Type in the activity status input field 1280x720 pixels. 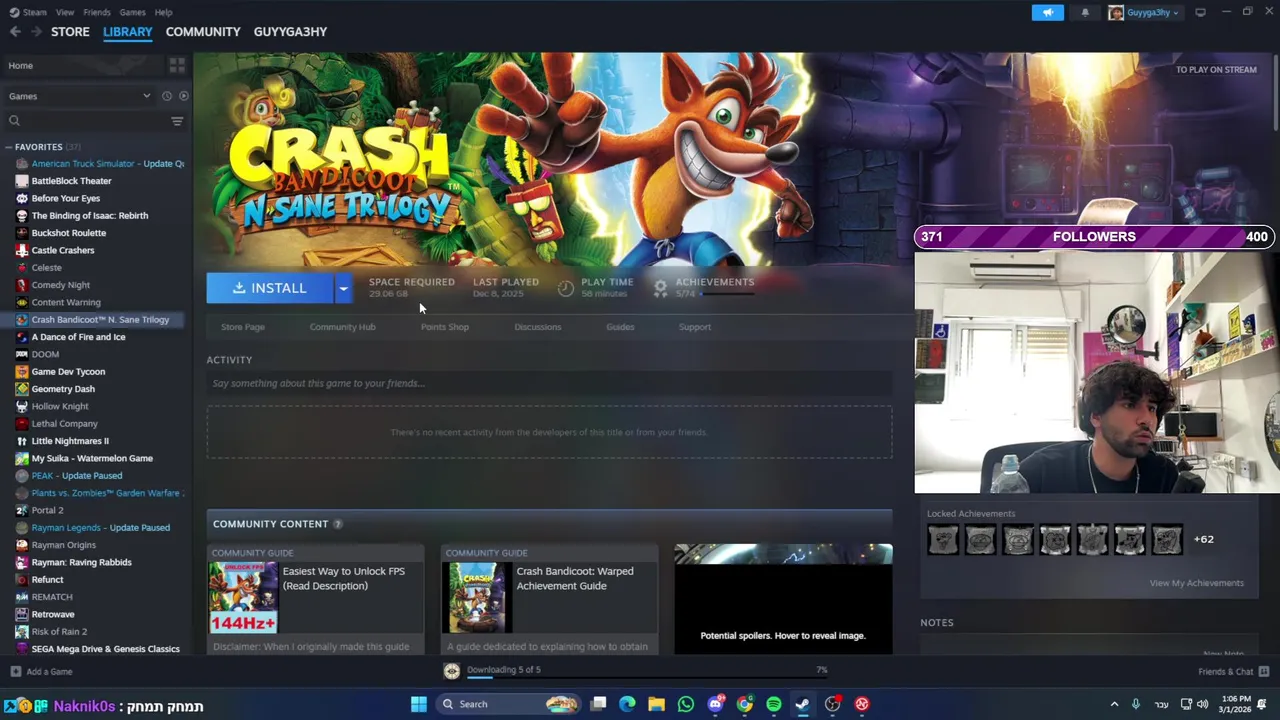(549, 383)
